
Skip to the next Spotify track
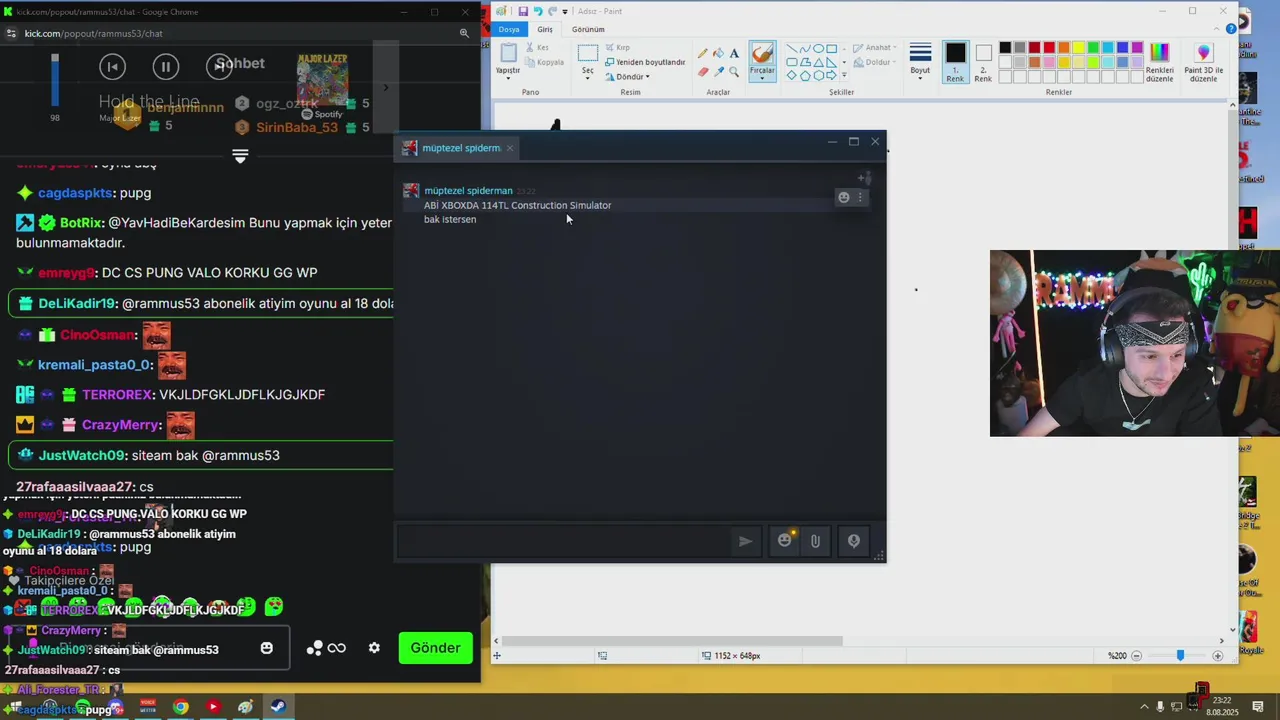[x=219, y=67]
